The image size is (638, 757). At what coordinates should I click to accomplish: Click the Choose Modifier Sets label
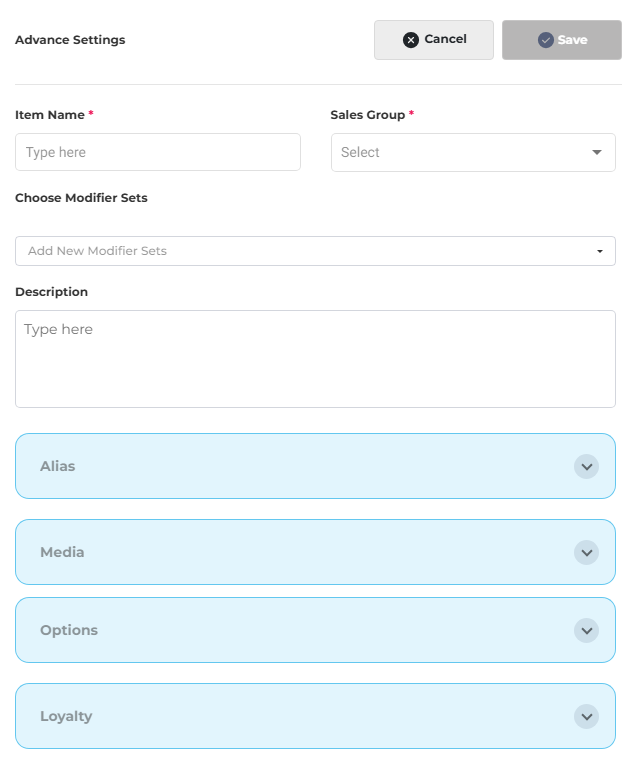tap(81, 198)
